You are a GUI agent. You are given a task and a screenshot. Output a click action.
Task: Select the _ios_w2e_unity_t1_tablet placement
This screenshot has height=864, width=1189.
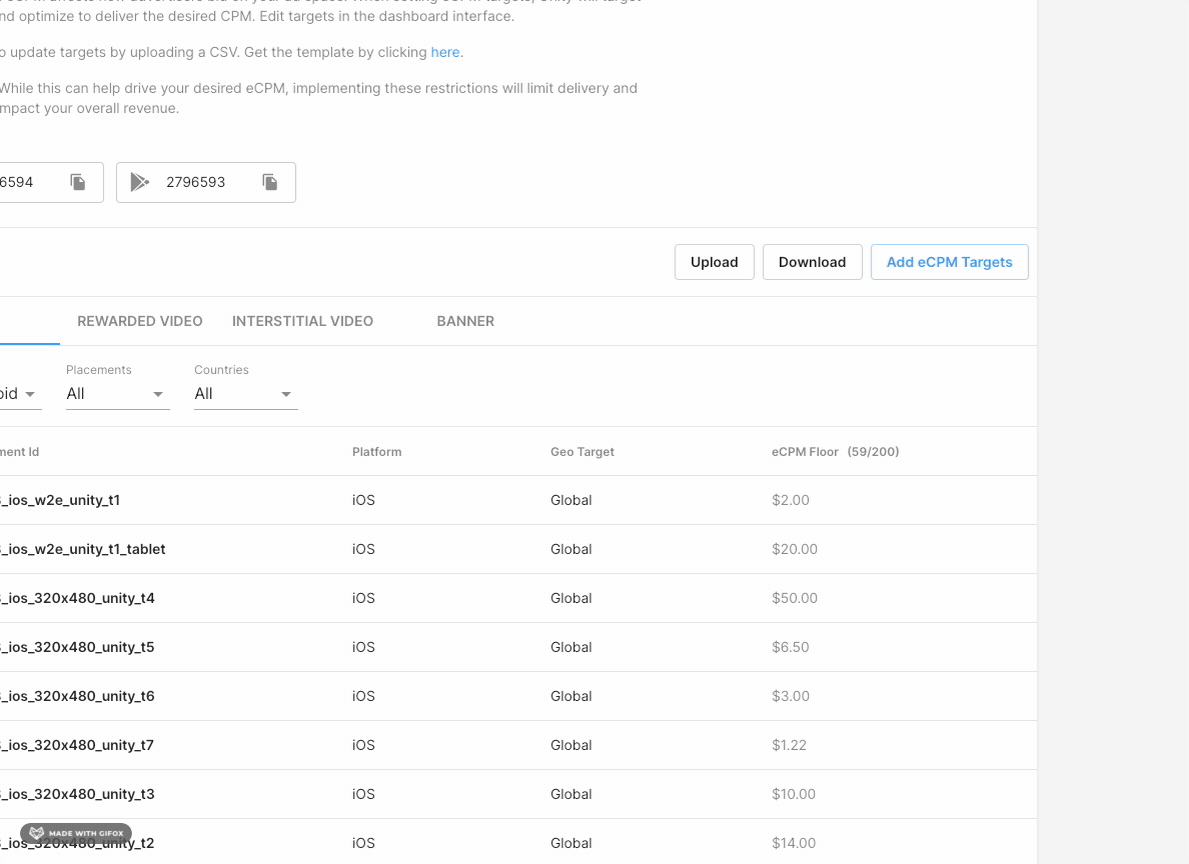[x=83, y=549]
